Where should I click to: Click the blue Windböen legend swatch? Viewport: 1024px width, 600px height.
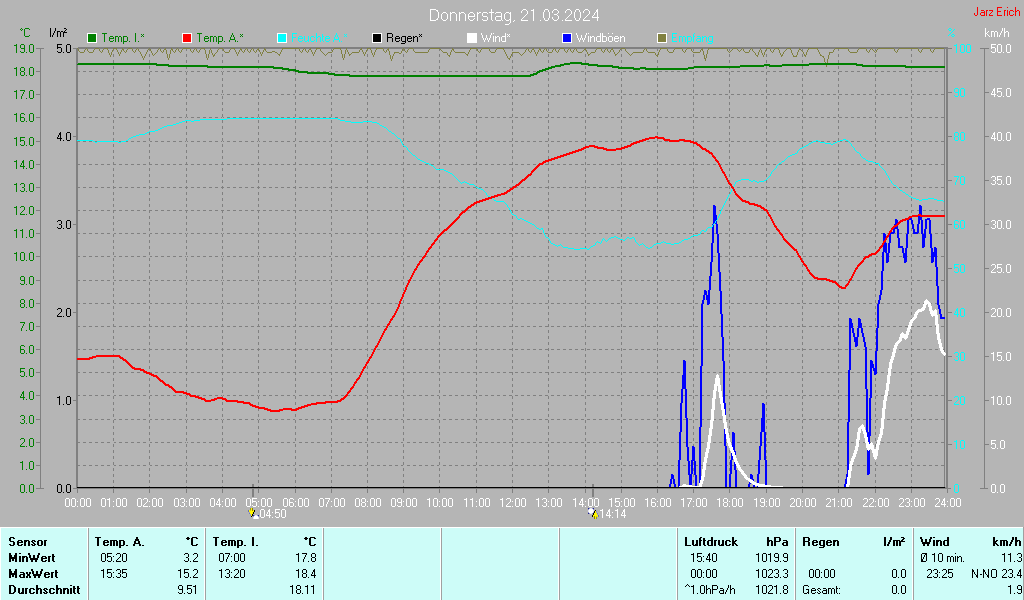click(567, 38)
